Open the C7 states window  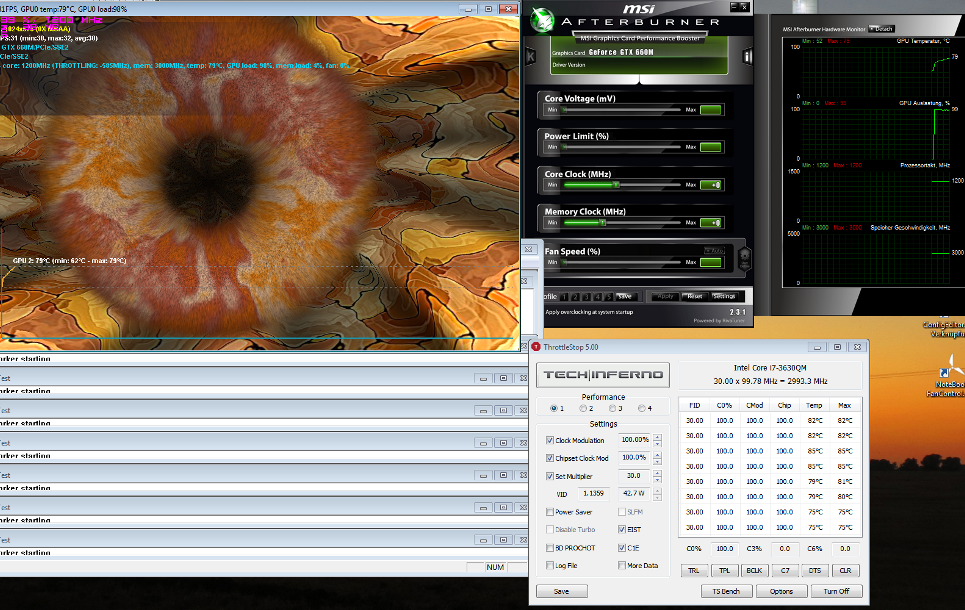pos(785,571)
